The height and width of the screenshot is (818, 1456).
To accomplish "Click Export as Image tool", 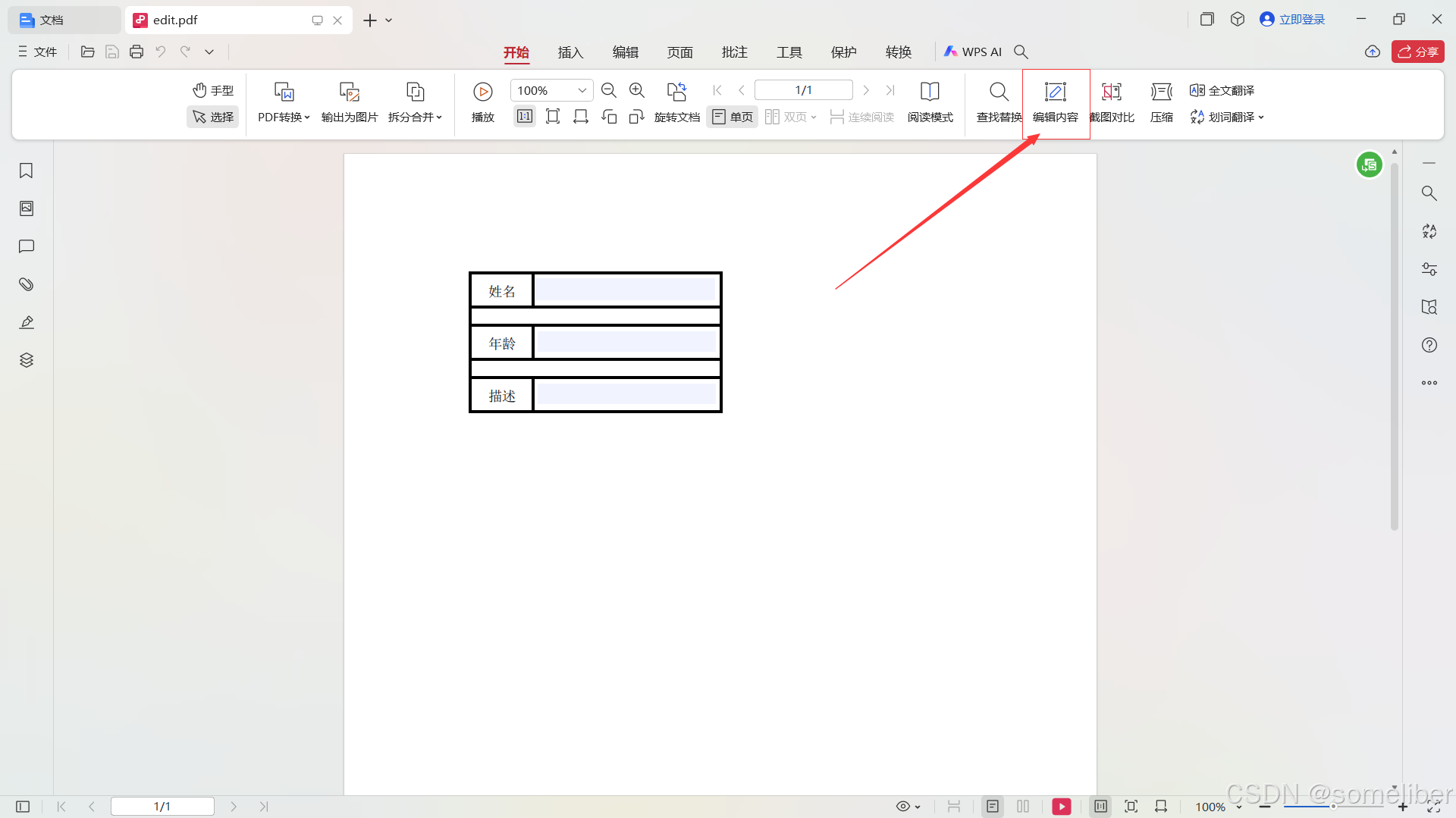I will [350, 102].
